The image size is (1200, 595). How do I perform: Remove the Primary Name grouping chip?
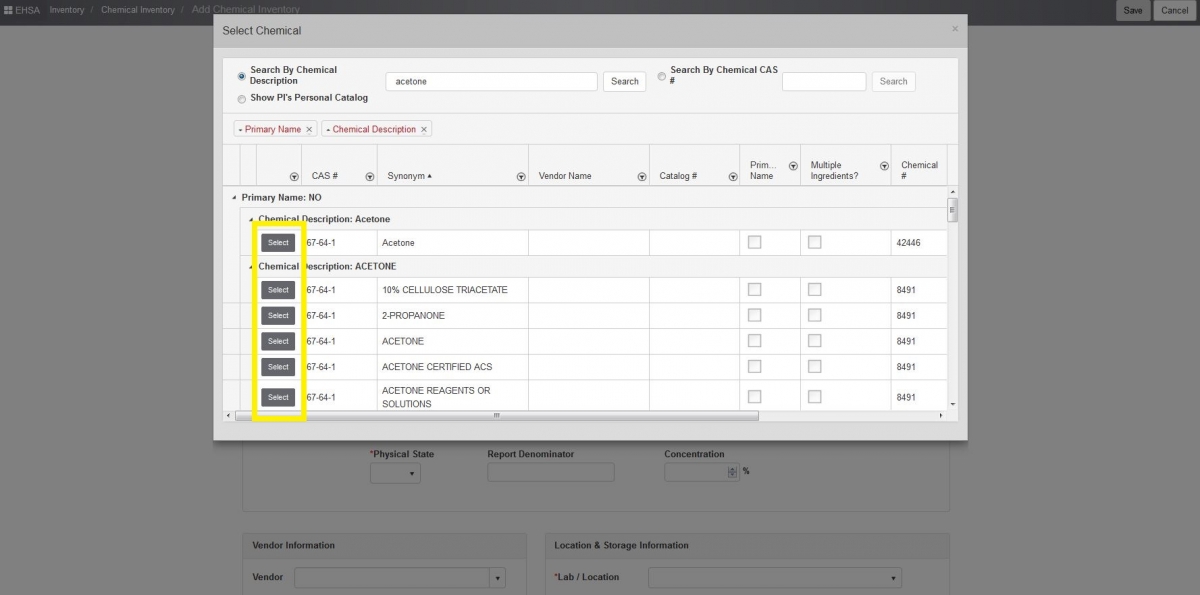[x=309, y=129]
